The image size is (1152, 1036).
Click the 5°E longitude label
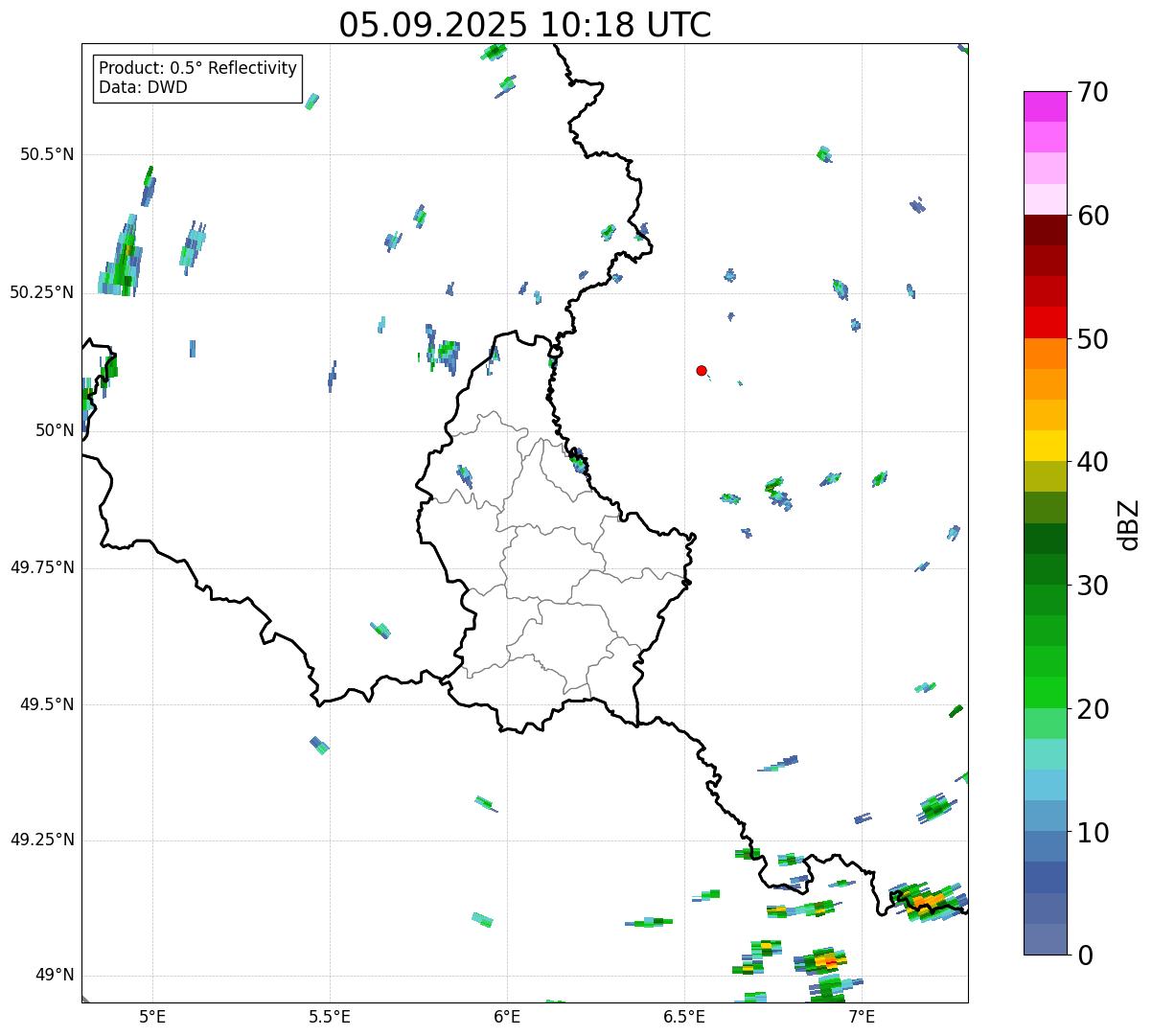152,1016
